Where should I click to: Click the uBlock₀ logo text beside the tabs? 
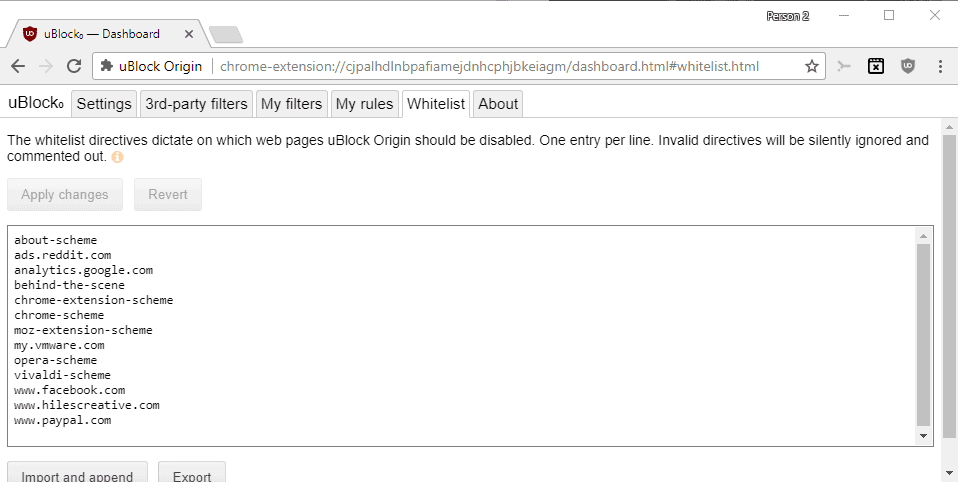pos(35,103)
